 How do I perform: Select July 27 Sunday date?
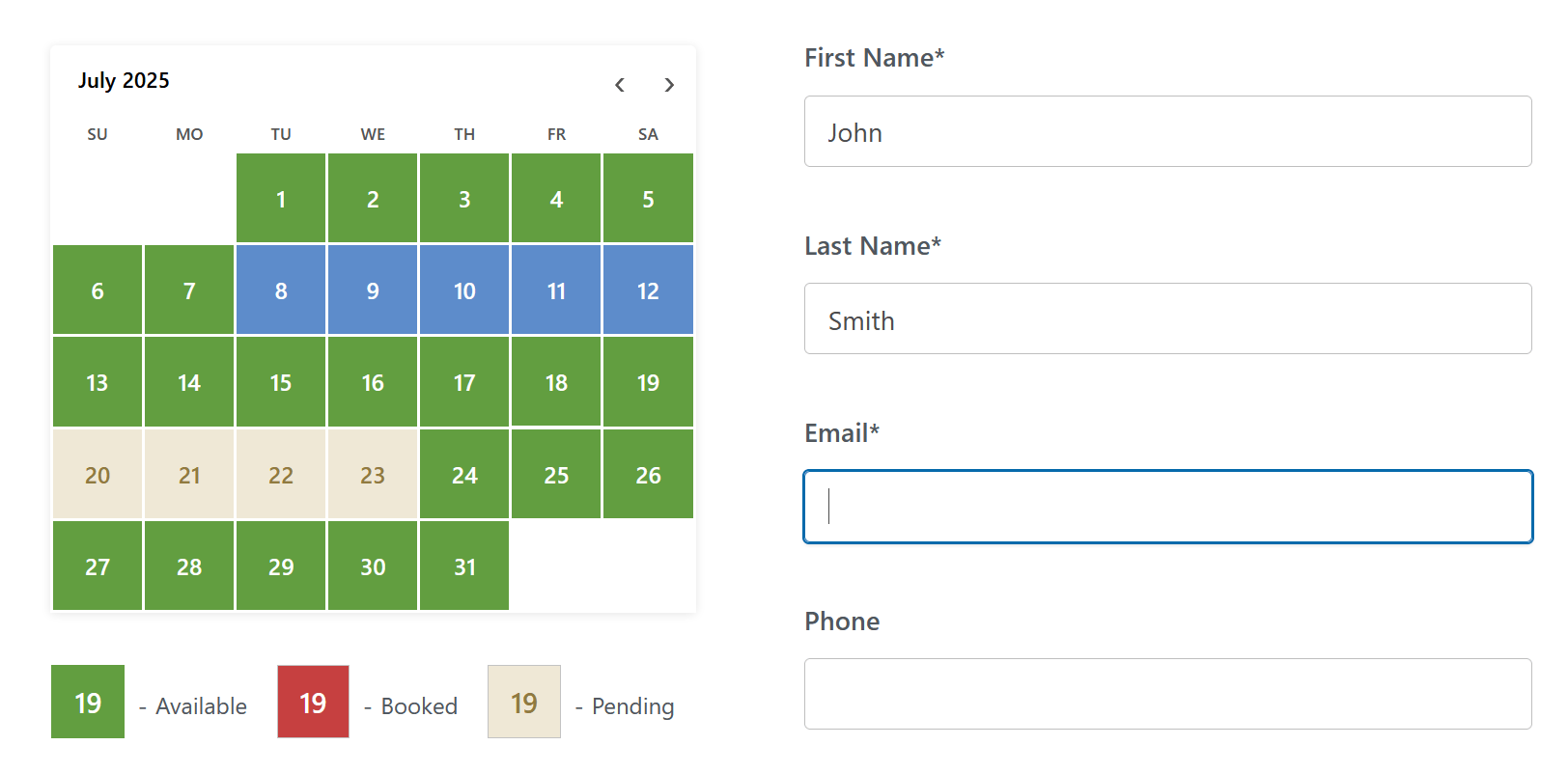pos(98,566)
